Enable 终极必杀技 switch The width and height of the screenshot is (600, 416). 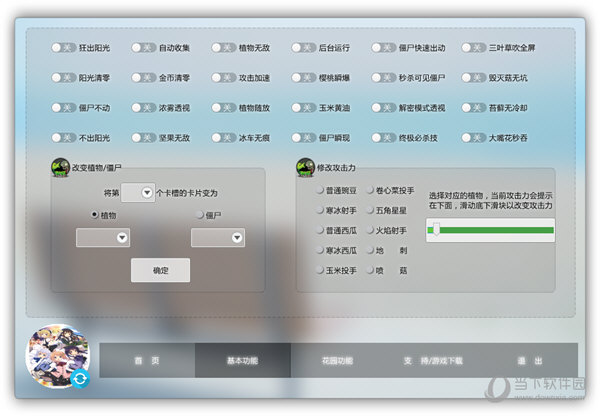[384, 137]
